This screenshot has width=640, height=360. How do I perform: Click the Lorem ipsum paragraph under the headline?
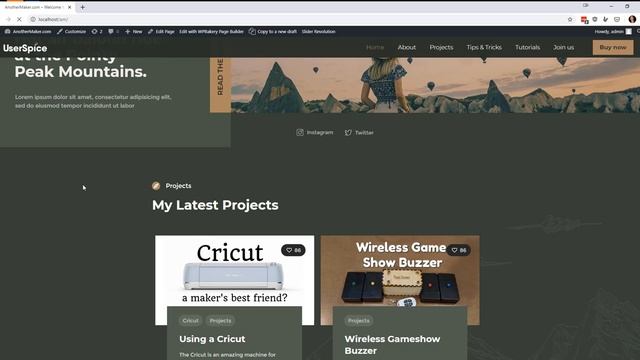tap(93, 101)
